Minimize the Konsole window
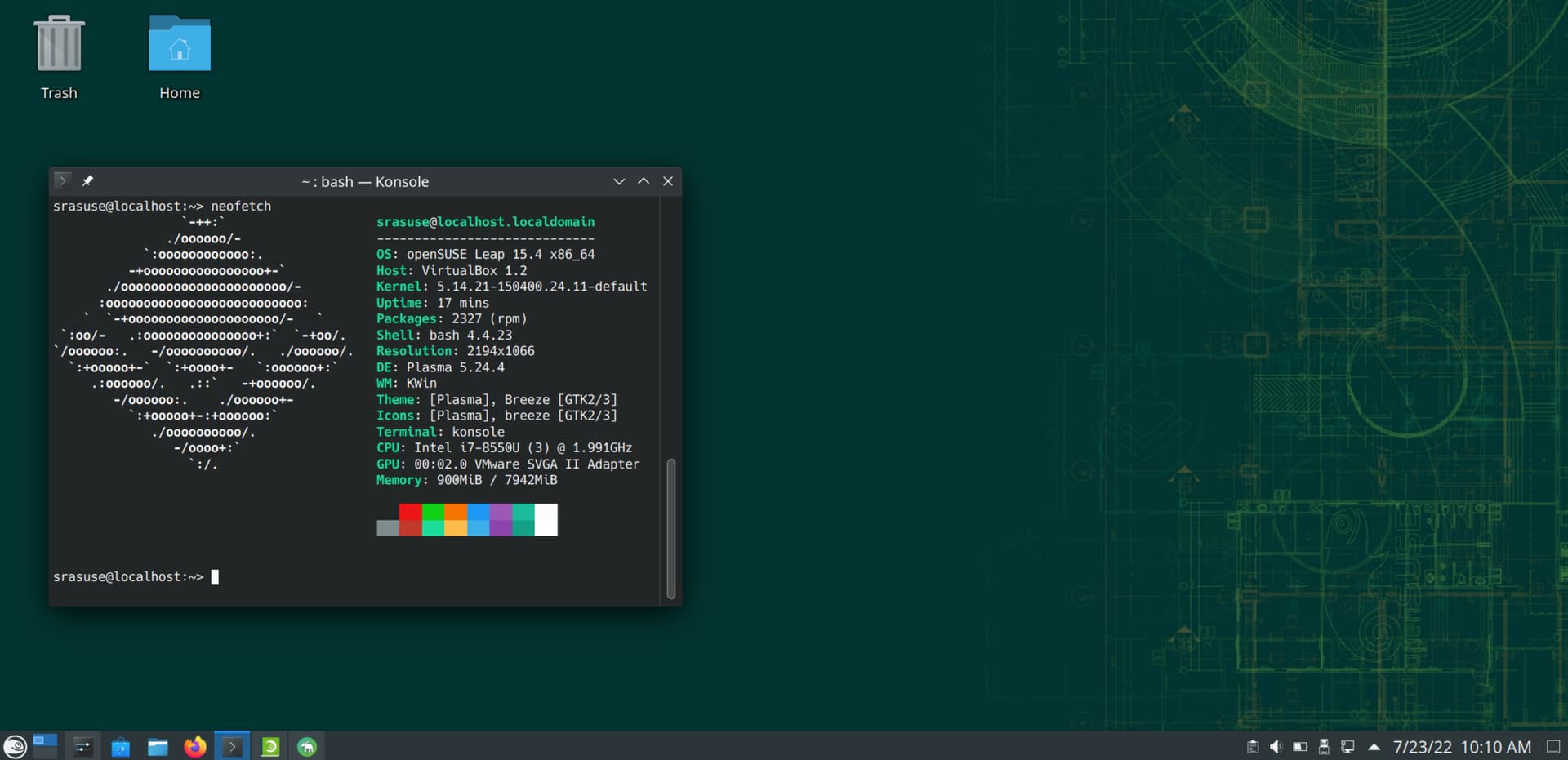The height and width of the screenshot is (760, 1568). click(619, 181)
